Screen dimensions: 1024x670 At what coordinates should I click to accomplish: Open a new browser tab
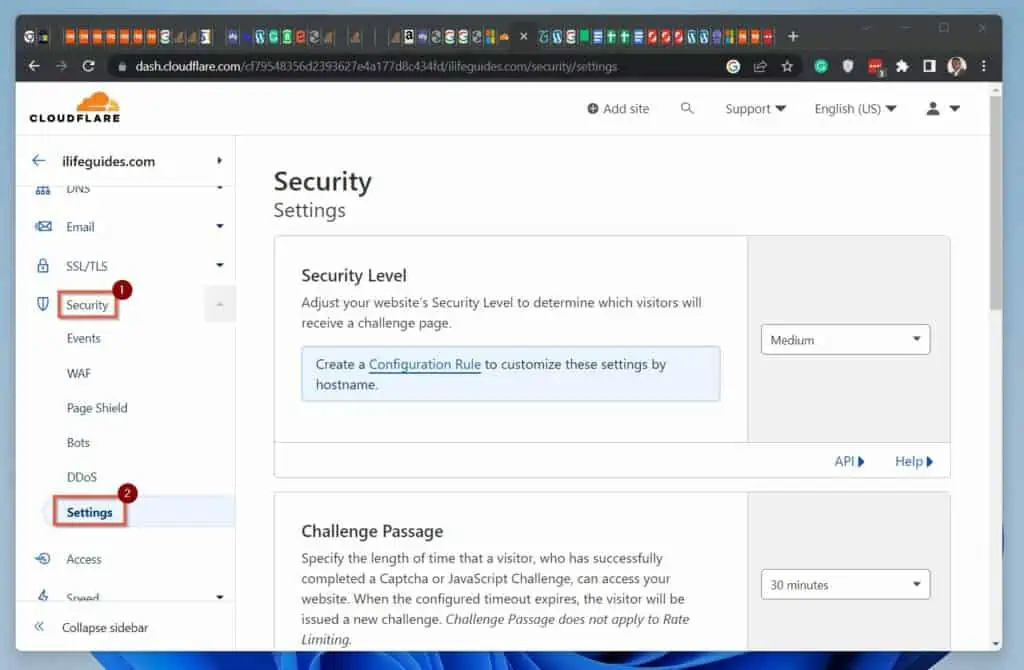(x=793, y=37)
